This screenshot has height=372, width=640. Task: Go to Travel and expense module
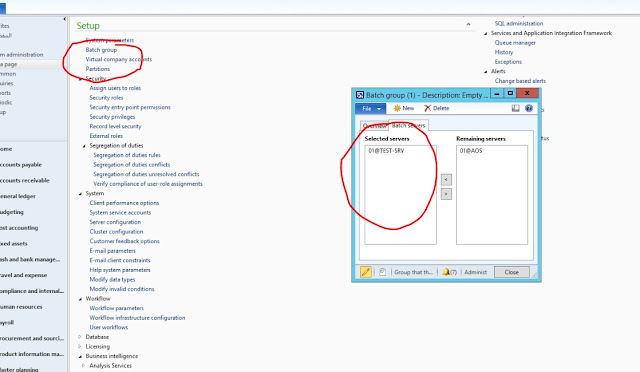23,275
